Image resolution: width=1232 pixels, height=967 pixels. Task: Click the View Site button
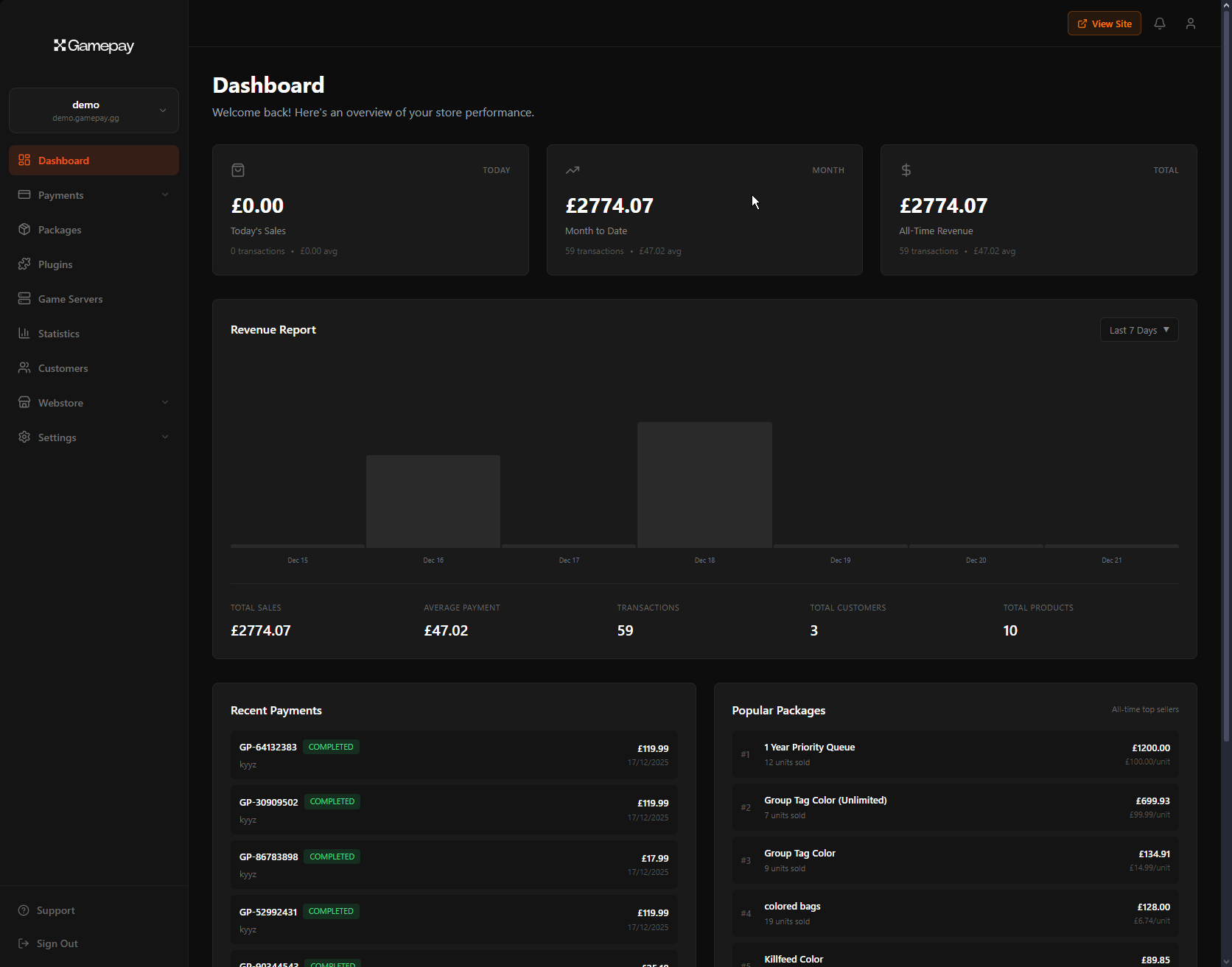(1104, 24)
